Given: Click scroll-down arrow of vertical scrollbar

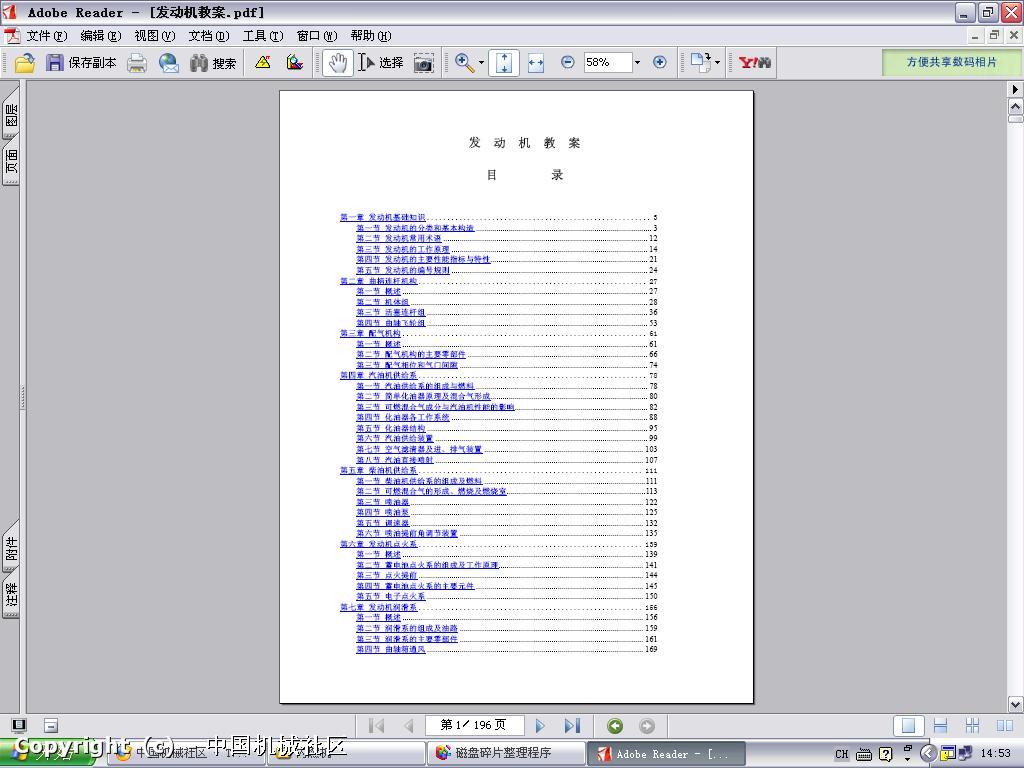Looking at the screenshot, I should 1016,705.
